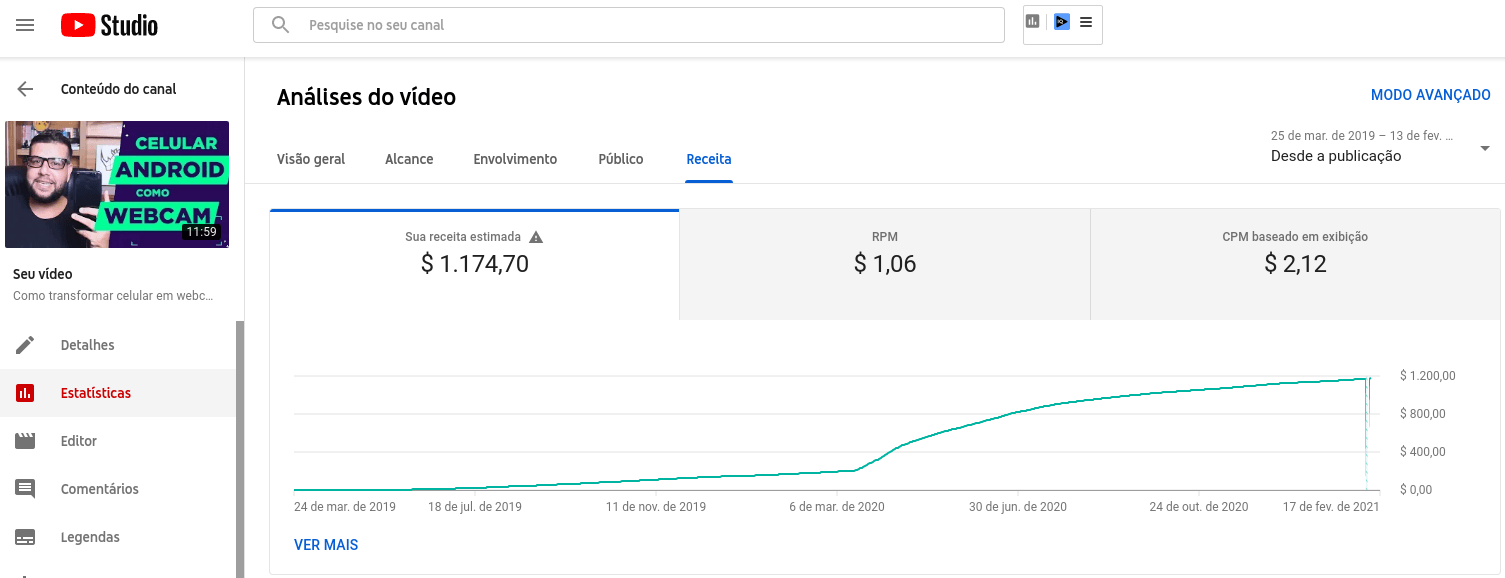
Task: Click the '11 de nov. de 2019' axis label
Action: click(656, 507)
